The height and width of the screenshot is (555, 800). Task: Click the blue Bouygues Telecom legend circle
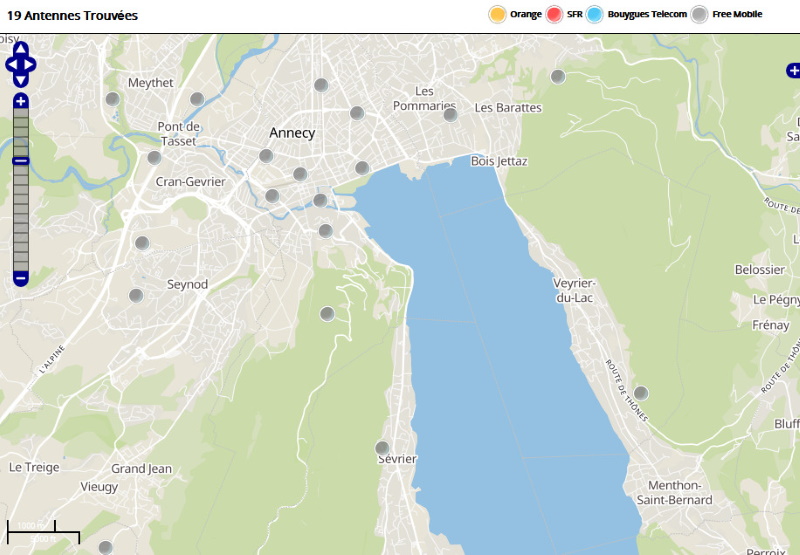(596, 14)
